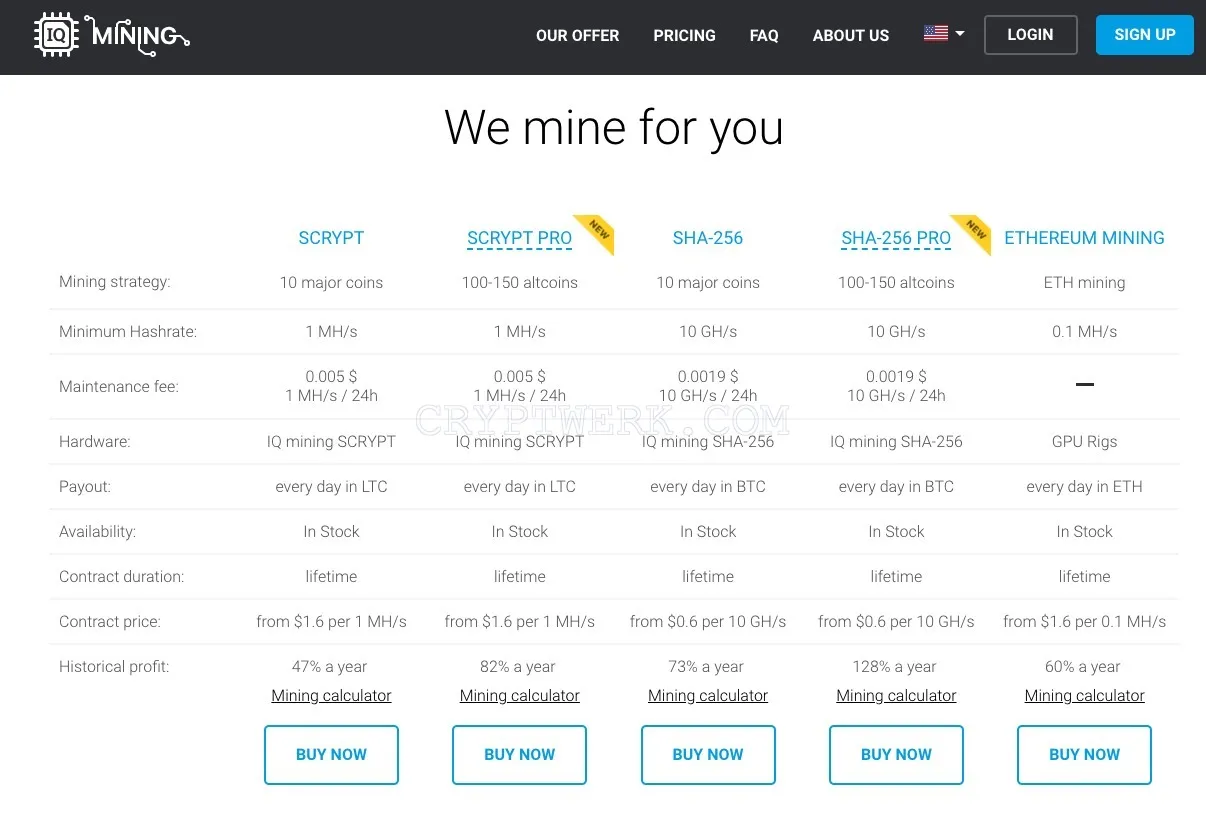The image size is (1206, 840).
Task: Select the 'Hardware:' row label
Action: pyautogui.click(x=95, y=441)
